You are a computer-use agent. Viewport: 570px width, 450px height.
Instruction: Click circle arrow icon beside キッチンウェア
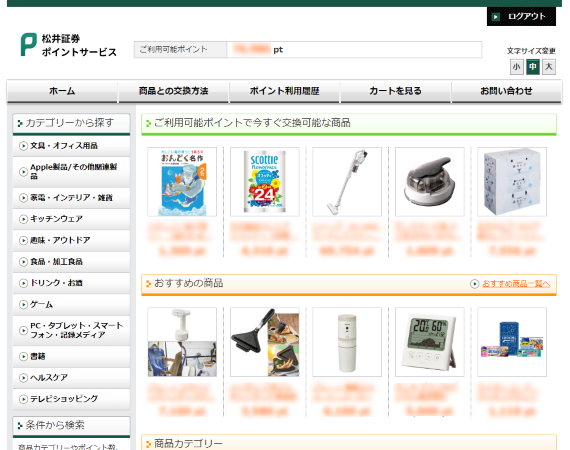click(23, 219)
